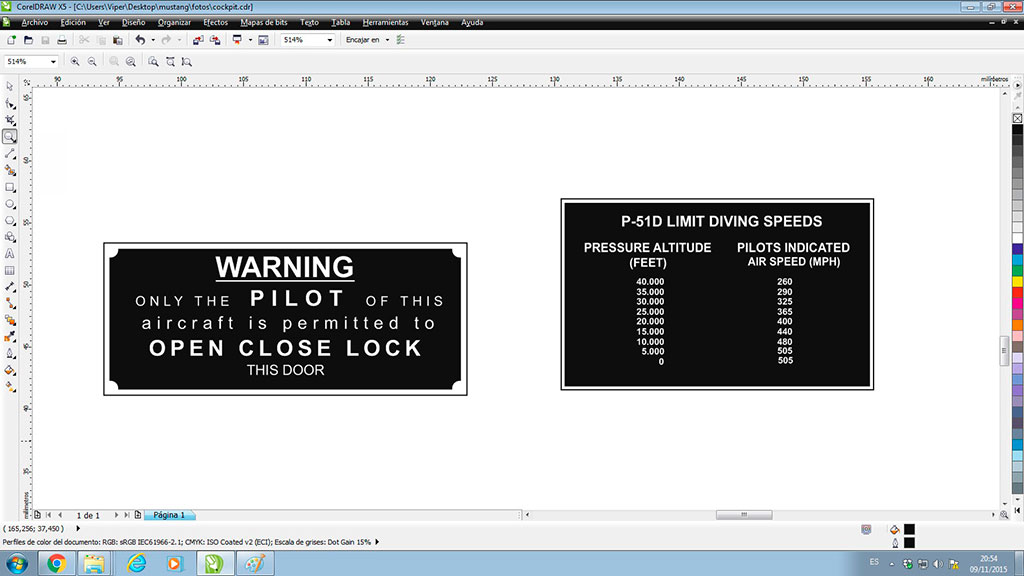The height and width of the screenshot is (576, 1024).
Task: Open Windows Start menu
Action: (x=17, y=563)
